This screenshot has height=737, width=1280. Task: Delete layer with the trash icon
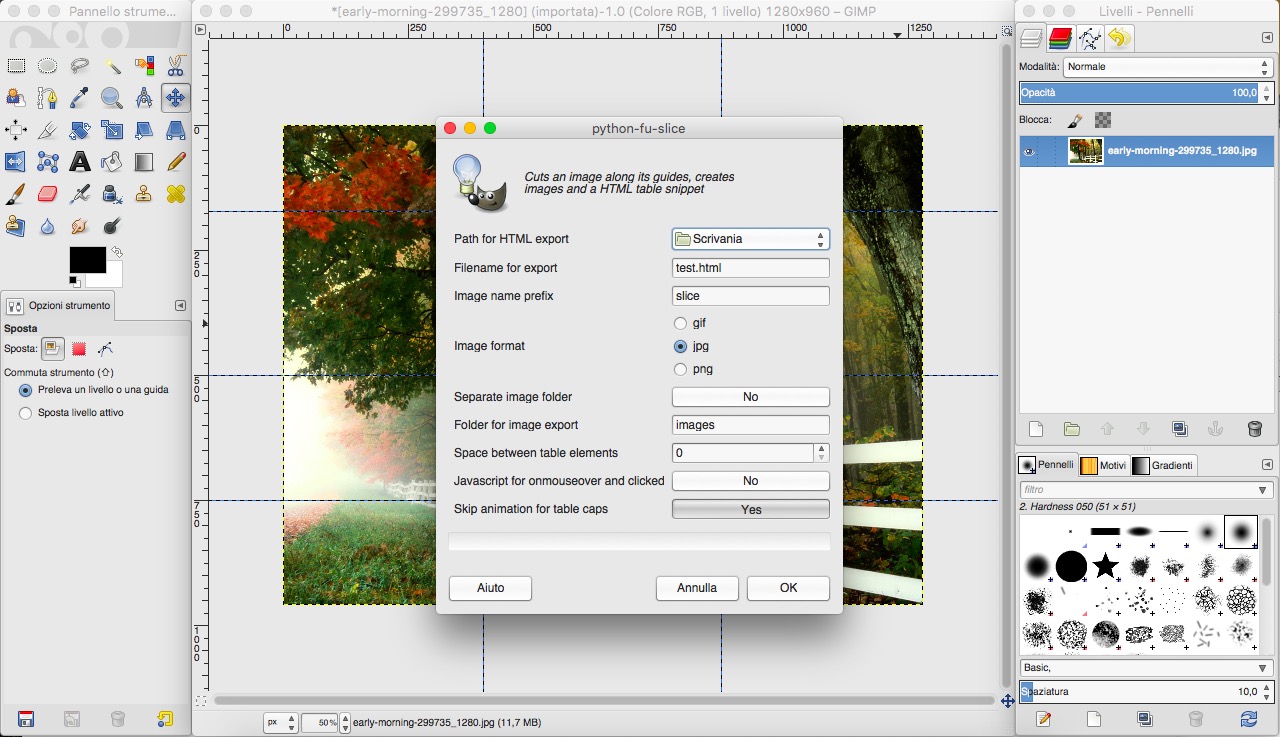pos(1254,429)
